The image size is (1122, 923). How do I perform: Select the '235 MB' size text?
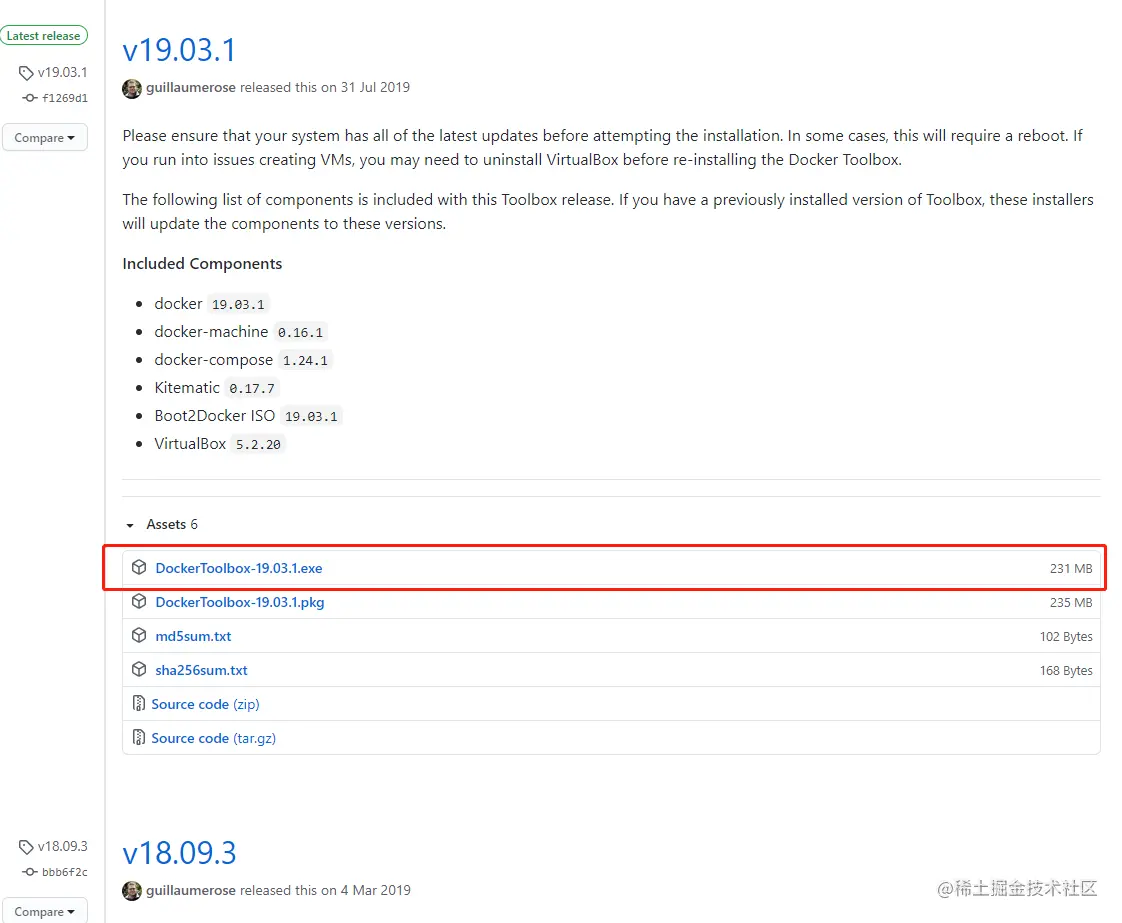coord(1070,602)
